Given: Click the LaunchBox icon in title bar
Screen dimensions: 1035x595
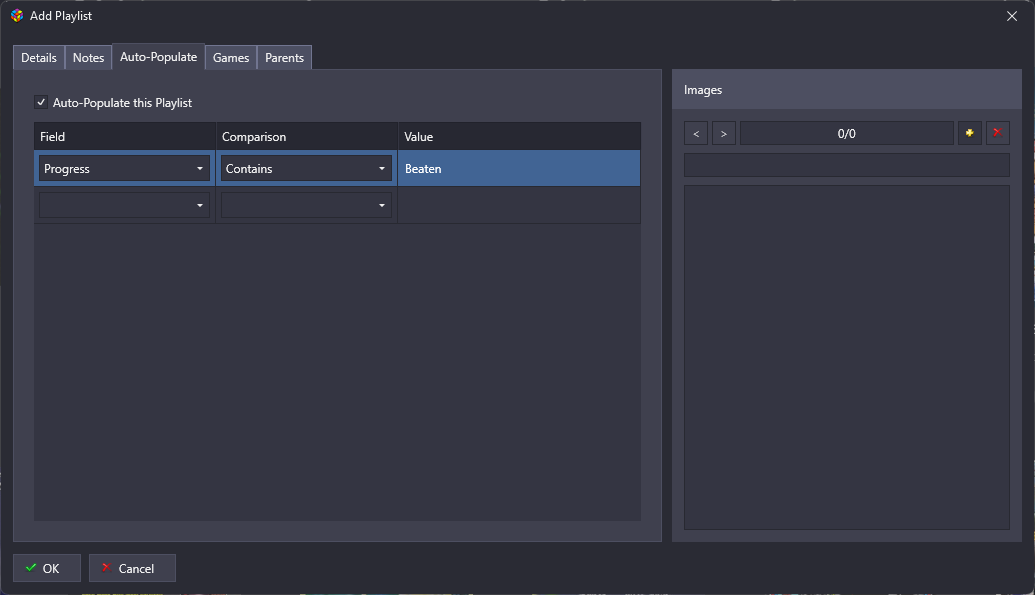Looking at the screenshot, I should (x=17, y=15).
